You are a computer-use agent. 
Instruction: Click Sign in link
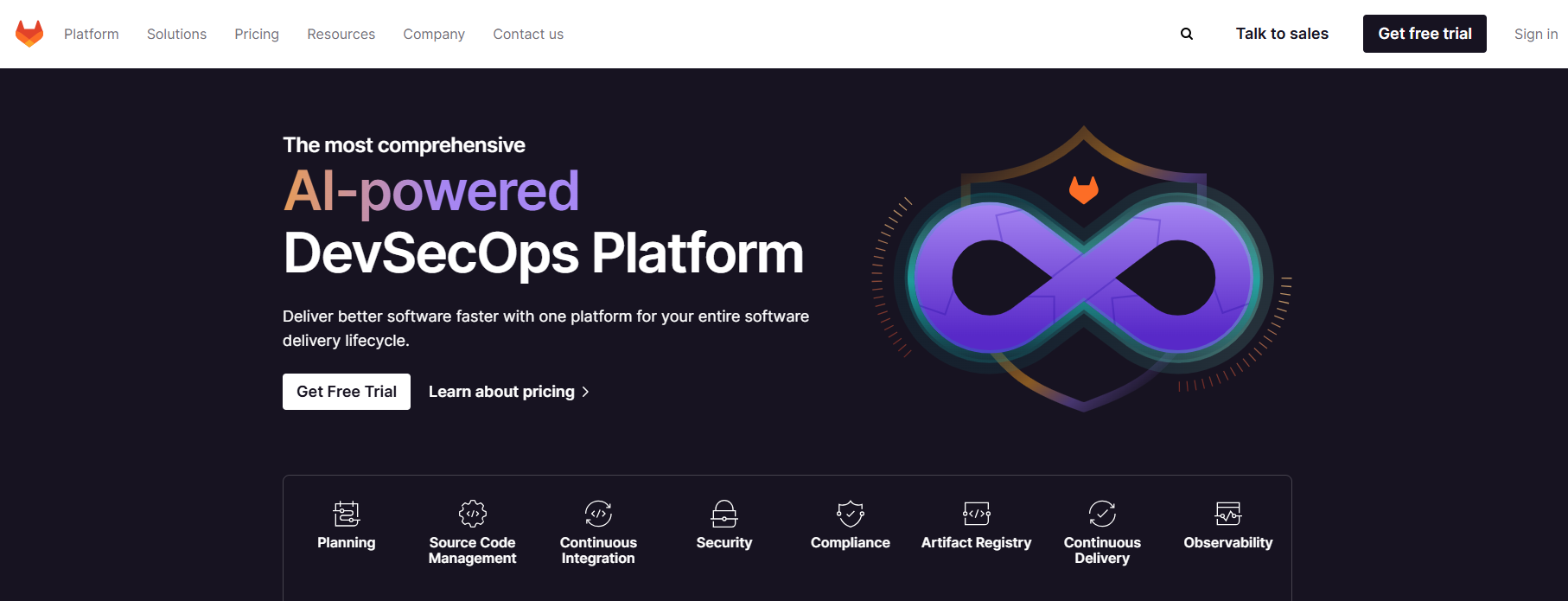pos(1536,34)
